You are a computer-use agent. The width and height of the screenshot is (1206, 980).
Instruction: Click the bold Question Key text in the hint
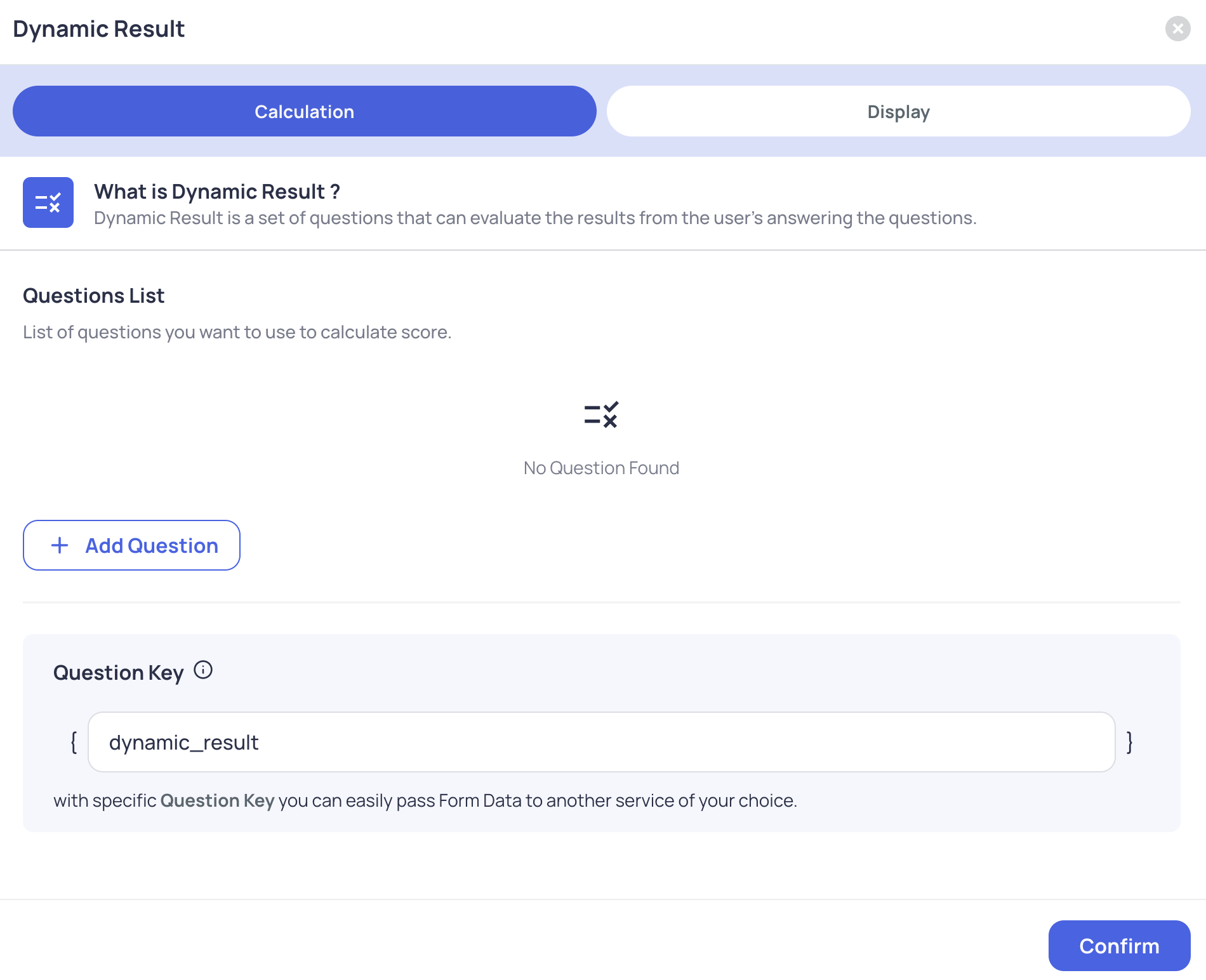point(217,800)
